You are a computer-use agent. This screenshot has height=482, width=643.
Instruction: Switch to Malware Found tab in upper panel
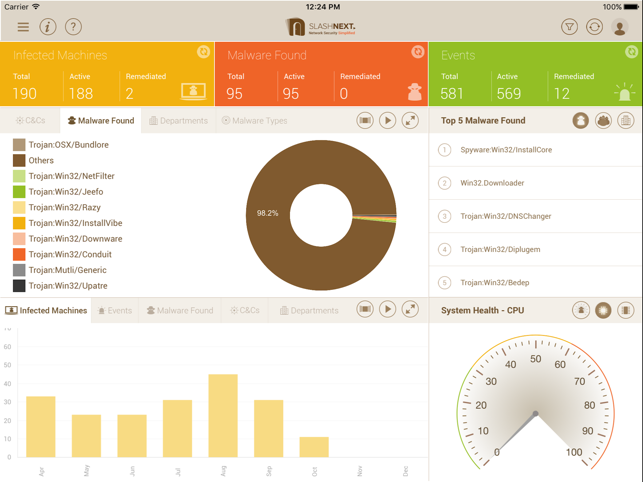[101, 121]
